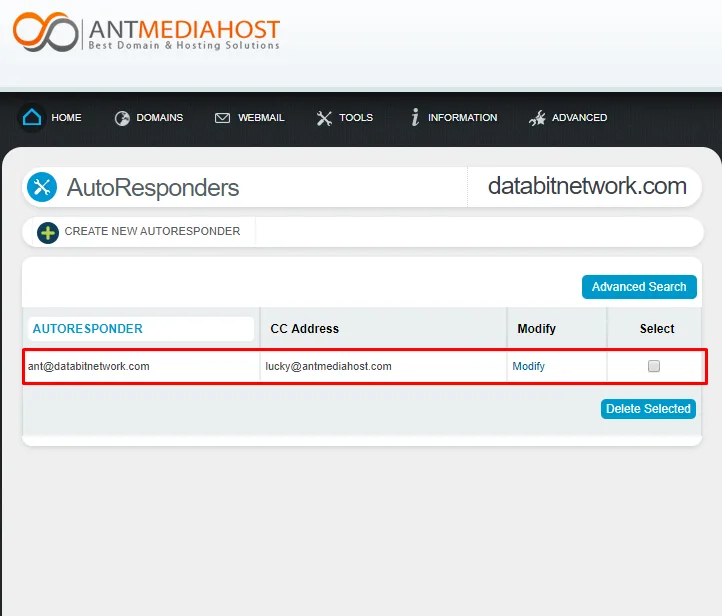Image resolution: width=722 pixels, height=616 pixels.
Task: Click the Domains globe icon
Action: [123, 118]
